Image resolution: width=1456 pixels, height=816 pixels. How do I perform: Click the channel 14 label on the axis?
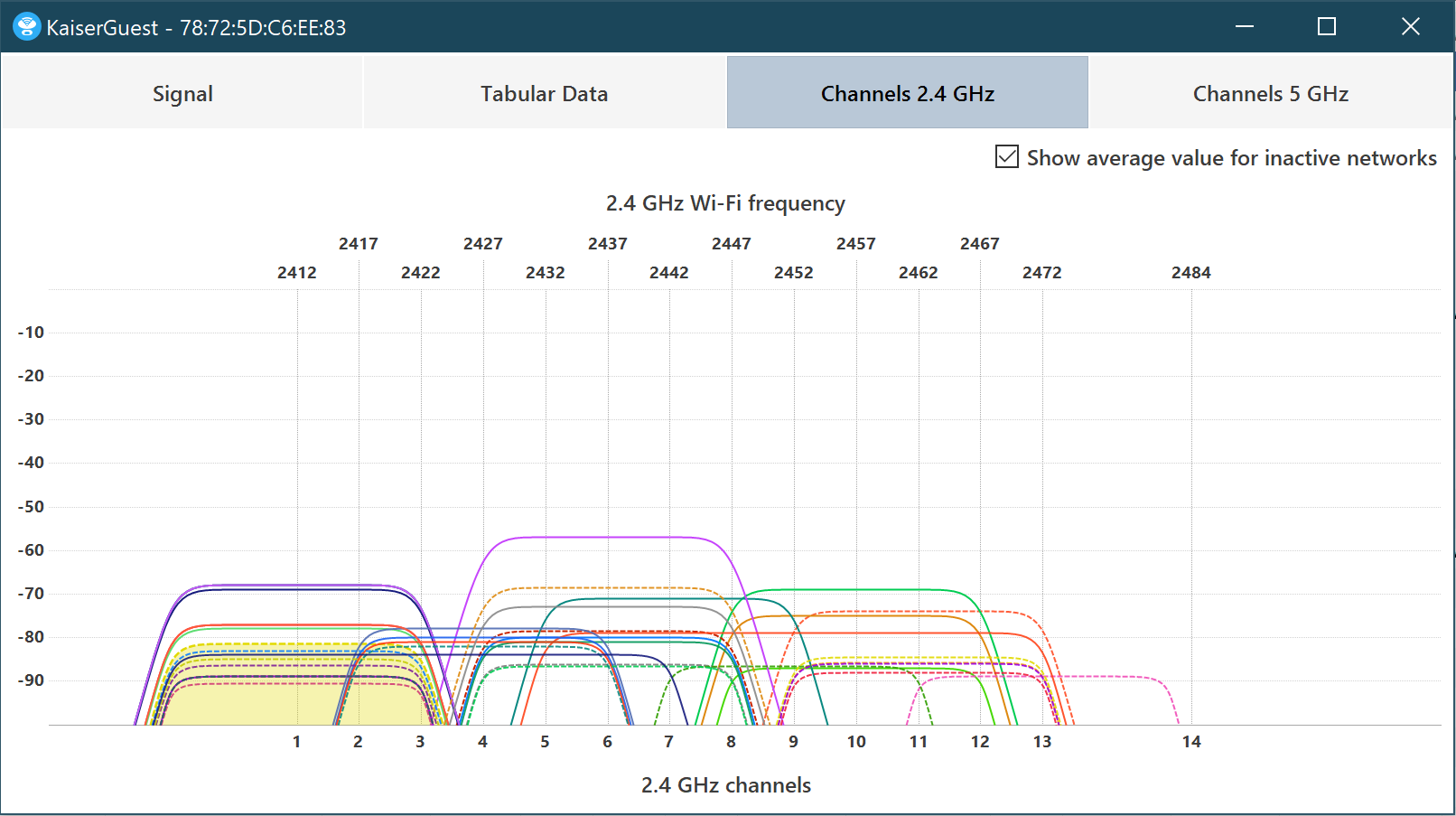pyautogui.click(x=1191, y=742)
